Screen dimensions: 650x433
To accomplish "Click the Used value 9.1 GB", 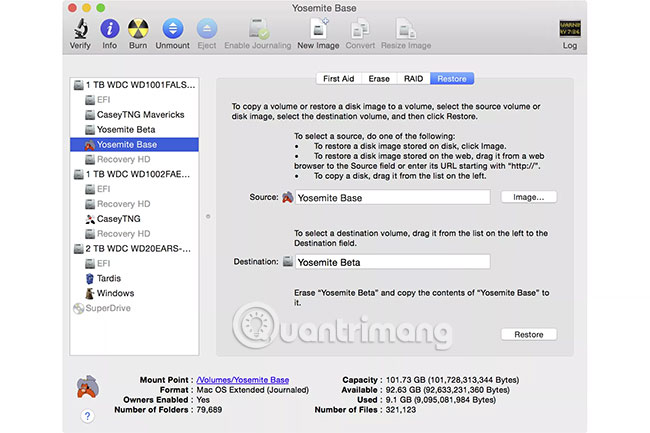I will click(441, 400).
